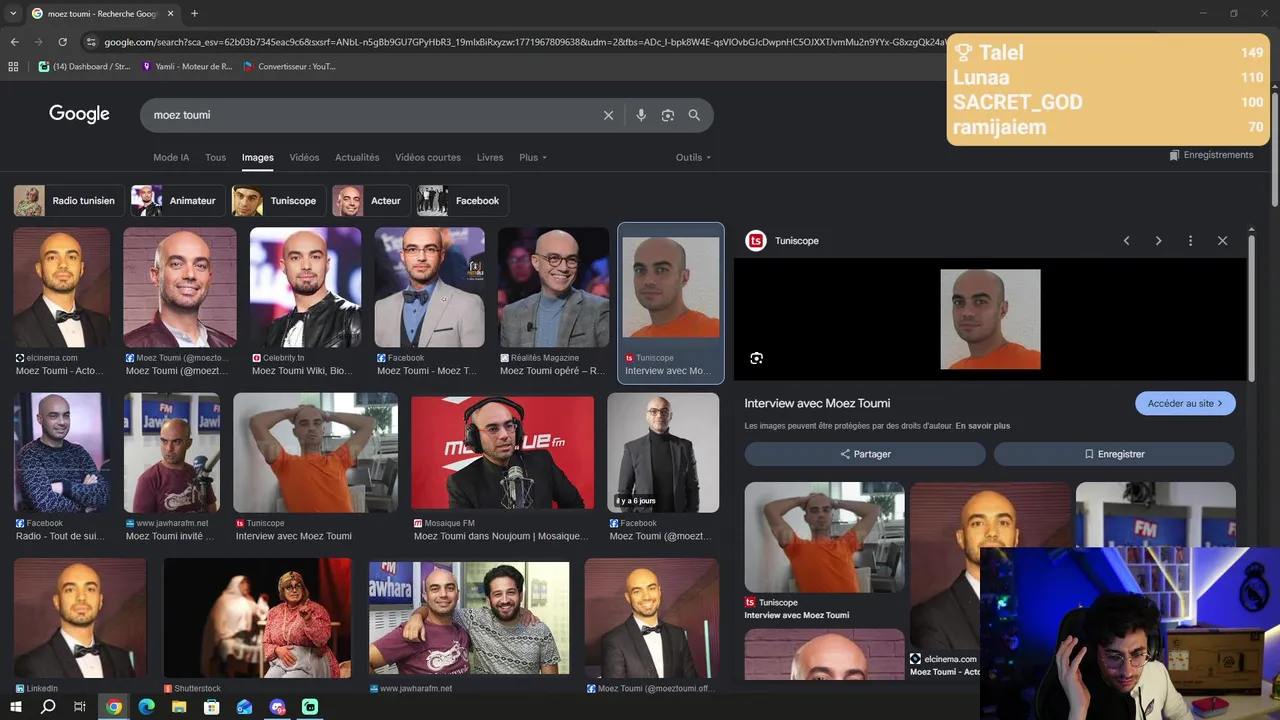Open Task View on the taskbar
The image size is (1280, 720).
[x=80, y=707]
